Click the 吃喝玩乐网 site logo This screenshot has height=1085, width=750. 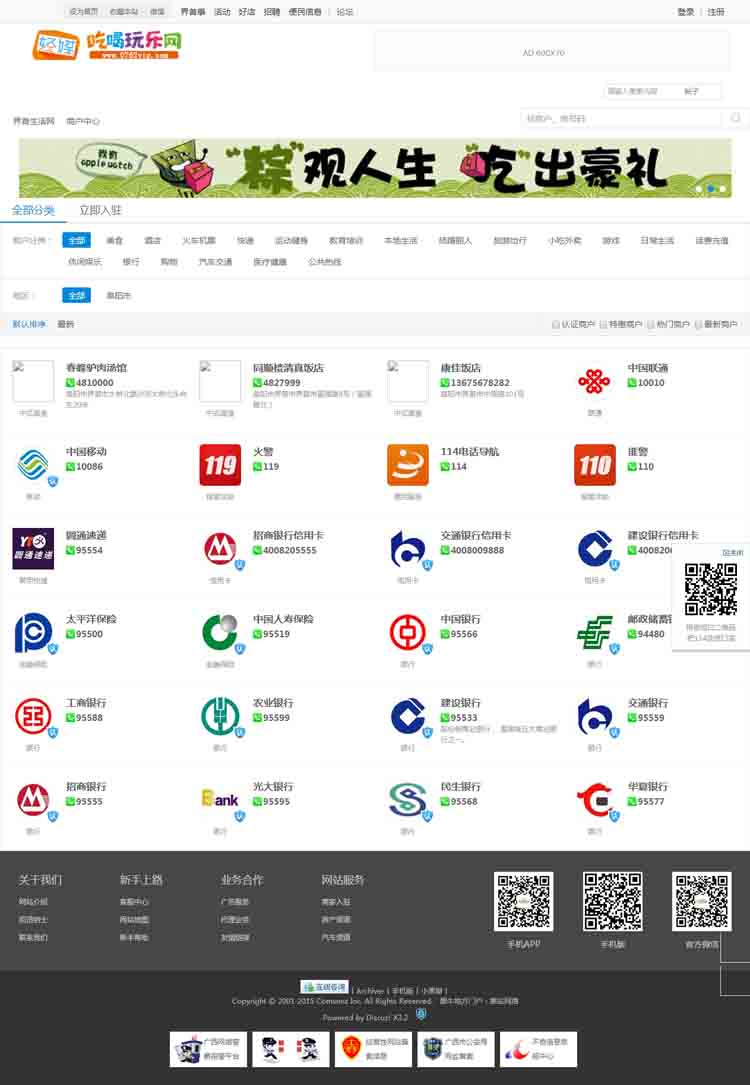pyautogui.click(x=107, y=44)
